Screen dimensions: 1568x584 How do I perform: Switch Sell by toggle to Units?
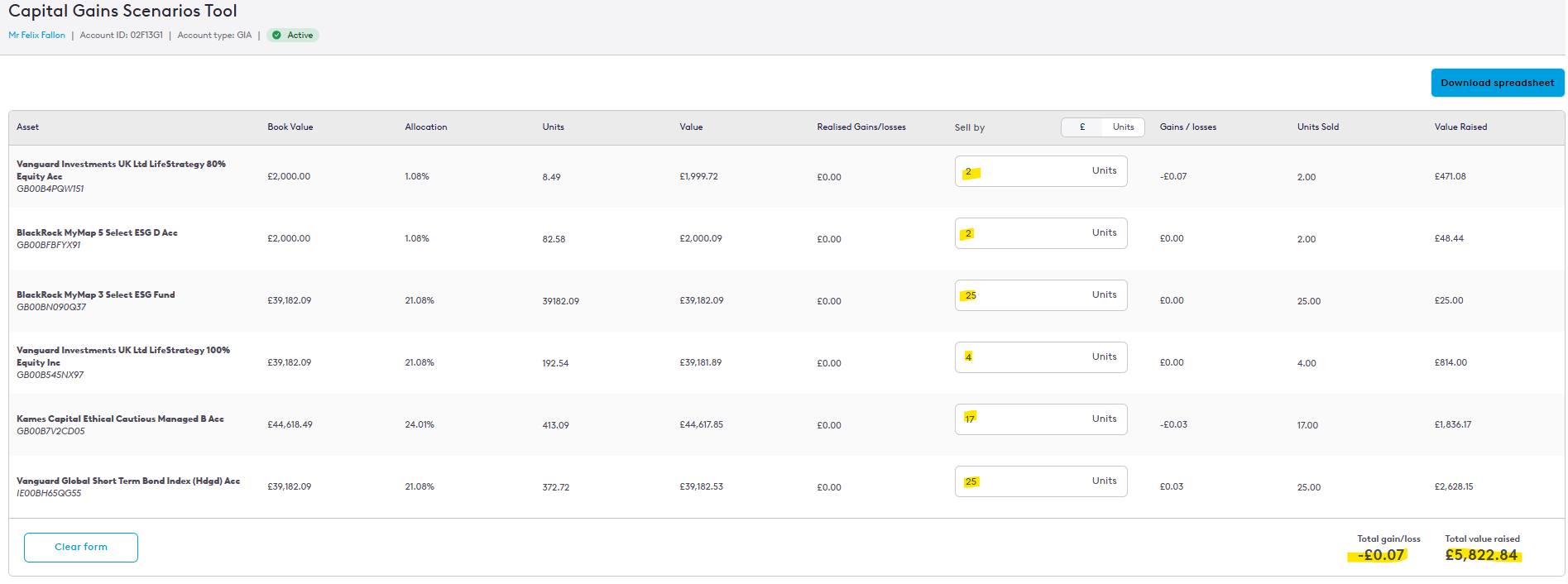(1123, 127)
